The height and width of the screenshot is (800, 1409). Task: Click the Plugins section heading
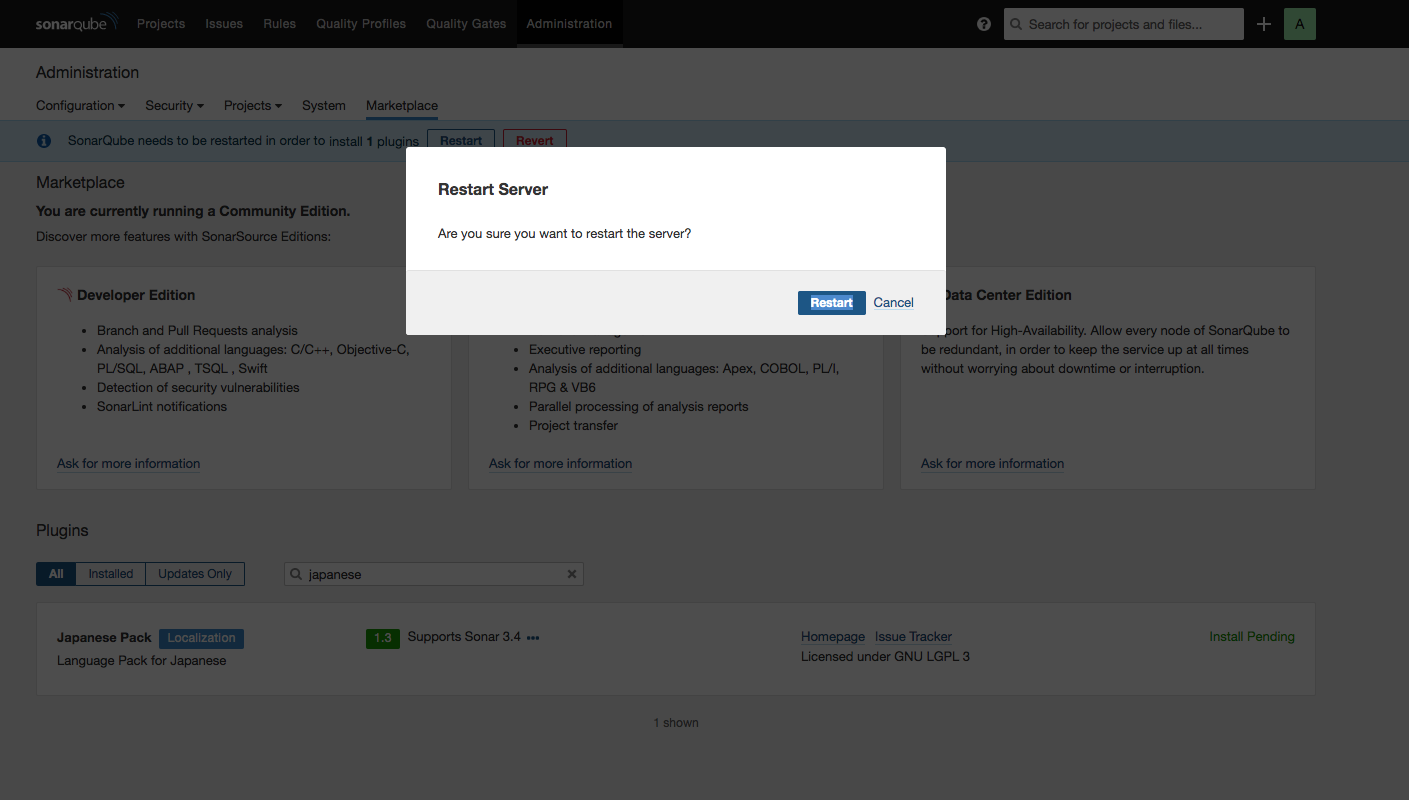coord(62,531)
